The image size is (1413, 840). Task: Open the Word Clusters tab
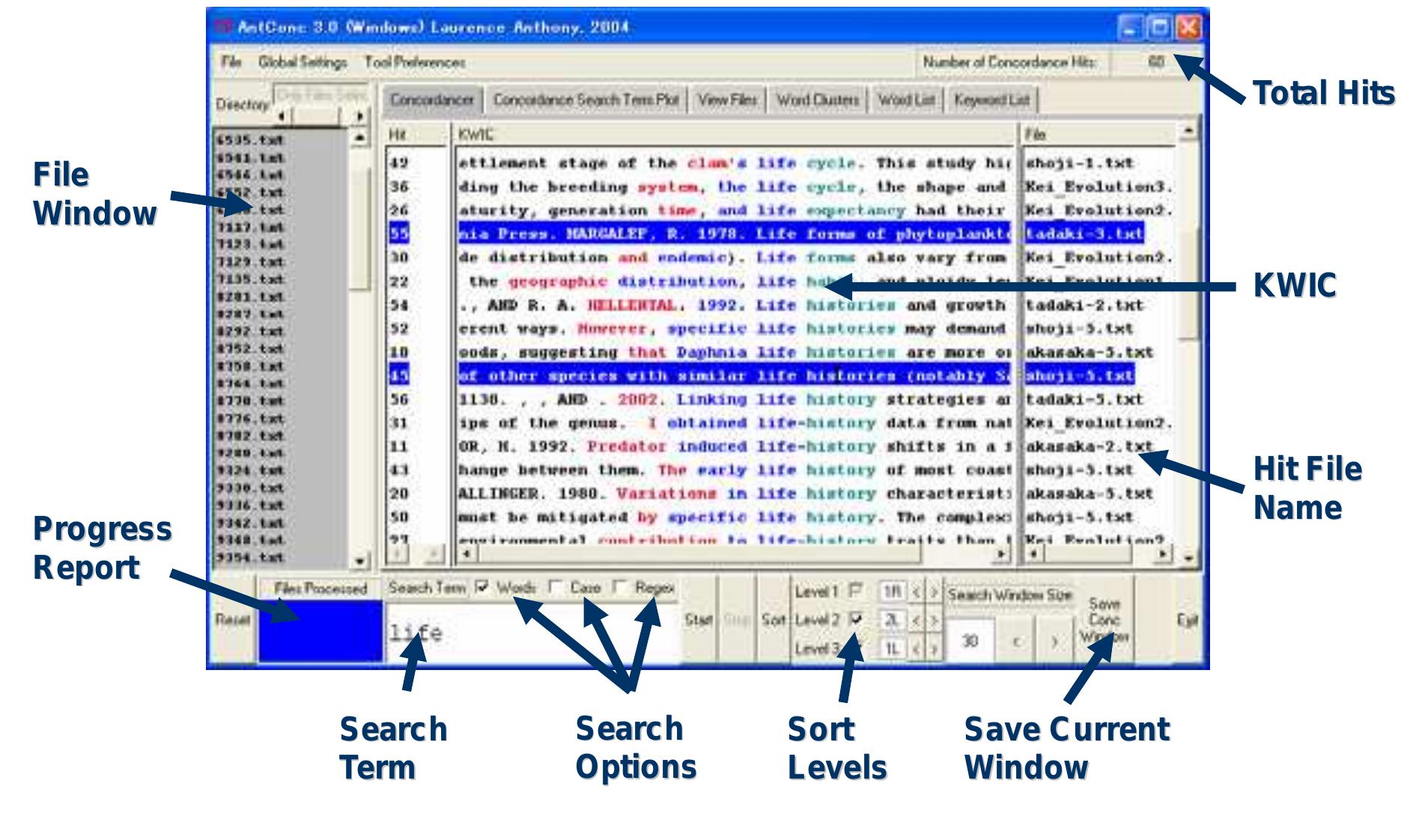[817, 100]
